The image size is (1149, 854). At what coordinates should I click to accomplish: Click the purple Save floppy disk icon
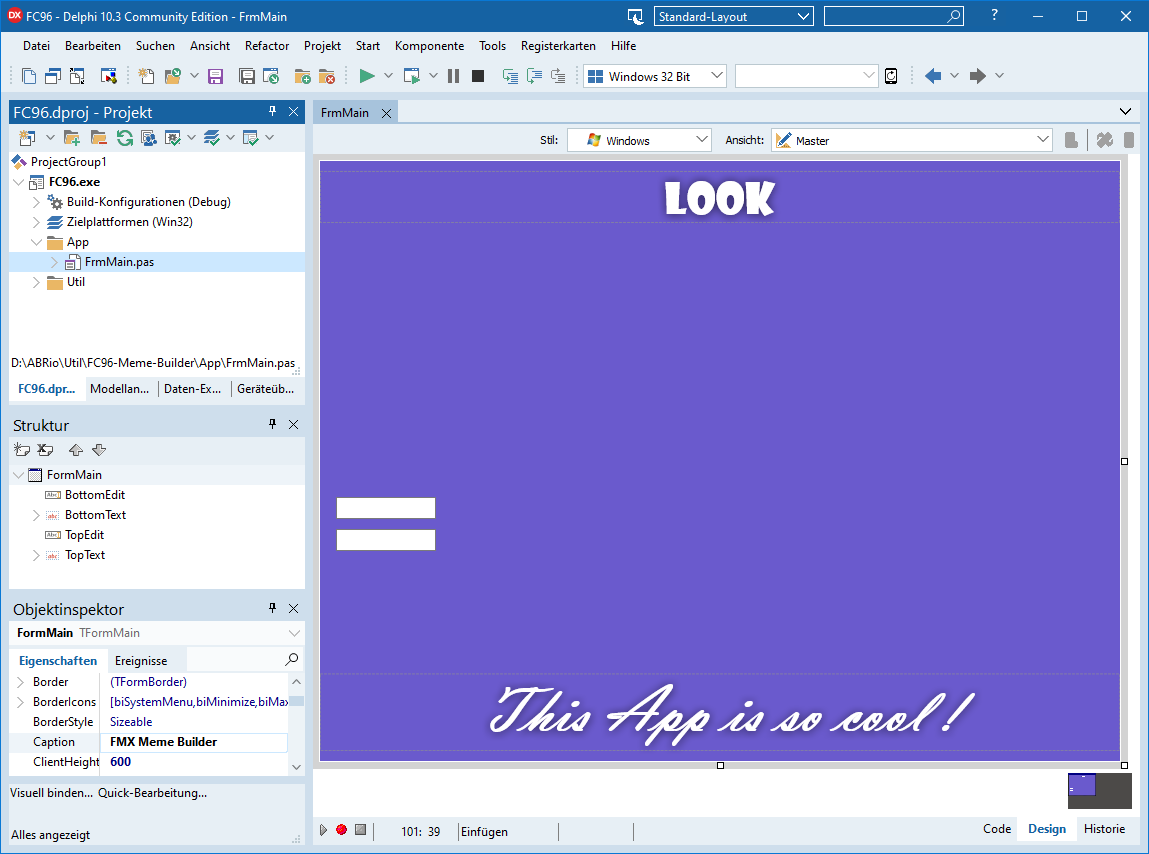(215, 76)
